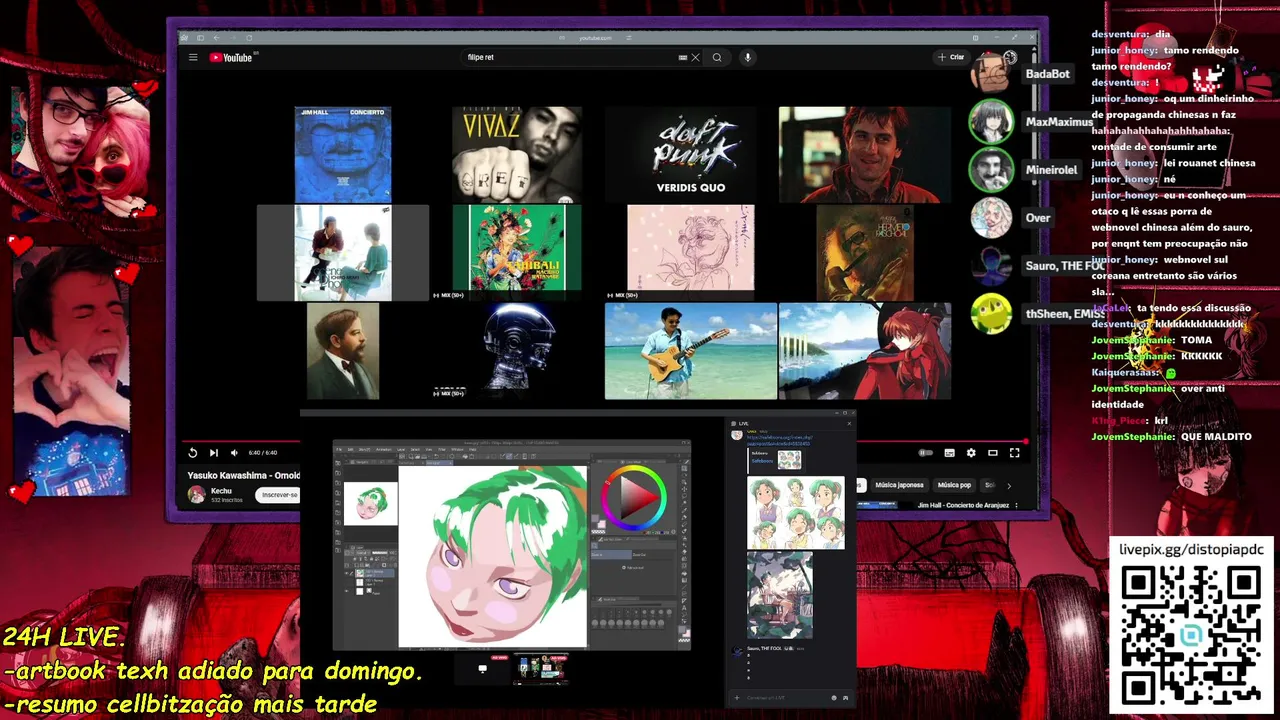
Task: Open the pink flower sketch mix thumbnail
Action: click(691, 252)
